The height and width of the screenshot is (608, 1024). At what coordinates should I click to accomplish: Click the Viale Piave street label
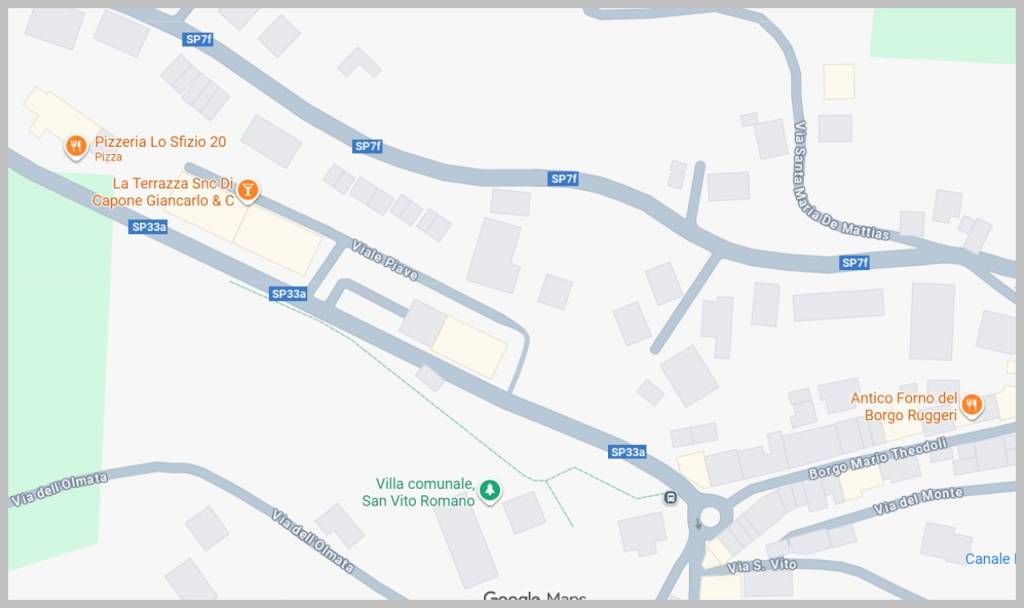[x=385, y=260]
